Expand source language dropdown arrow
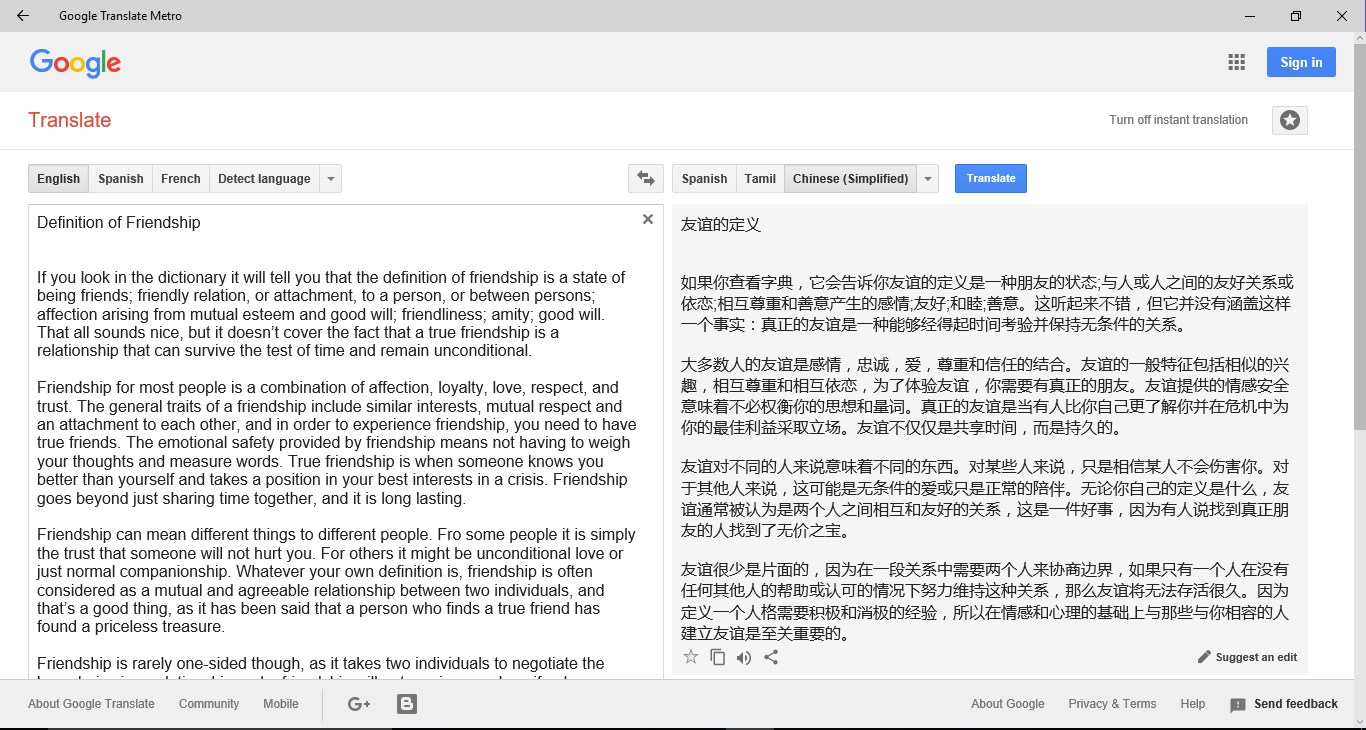Screen dimensions: 1366x730 click(x=331, y=179)
